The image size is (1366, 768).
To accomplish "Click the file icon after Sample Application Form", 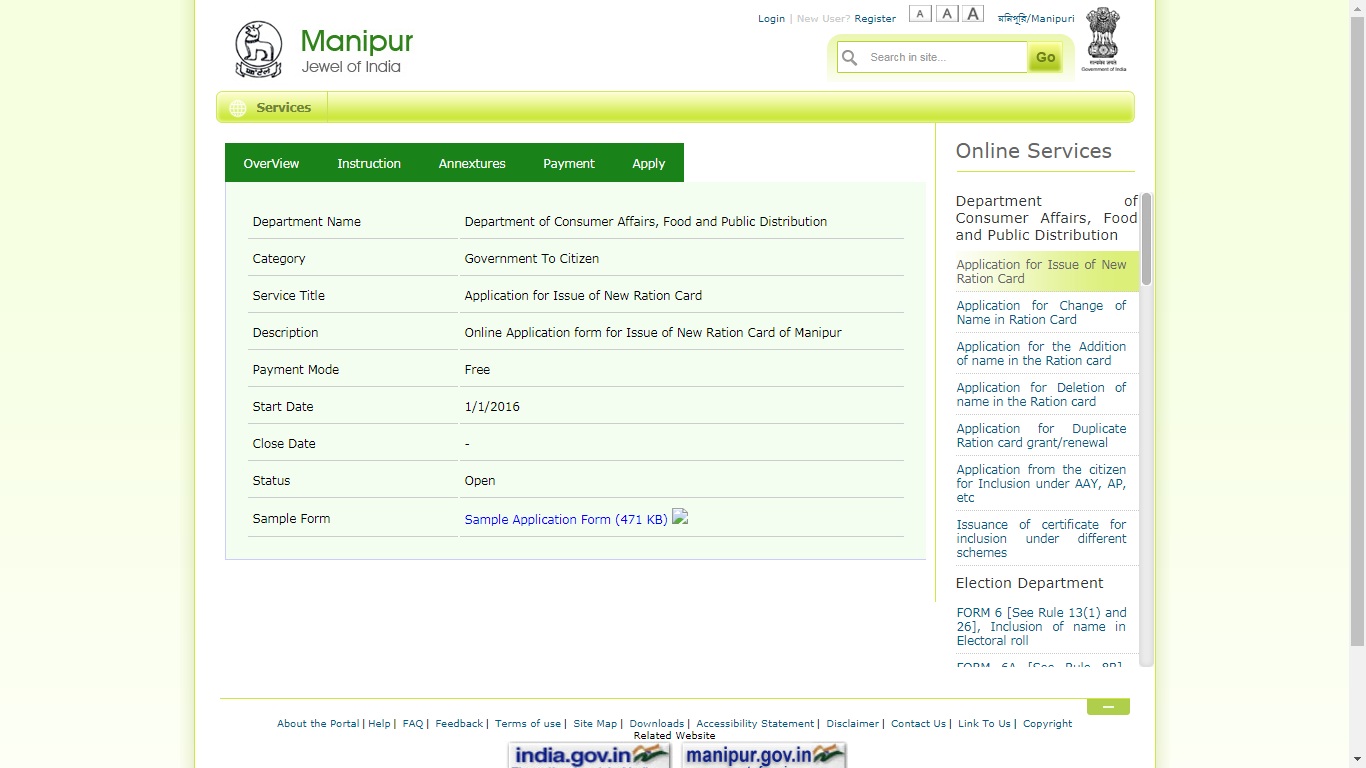I will 680,518.
